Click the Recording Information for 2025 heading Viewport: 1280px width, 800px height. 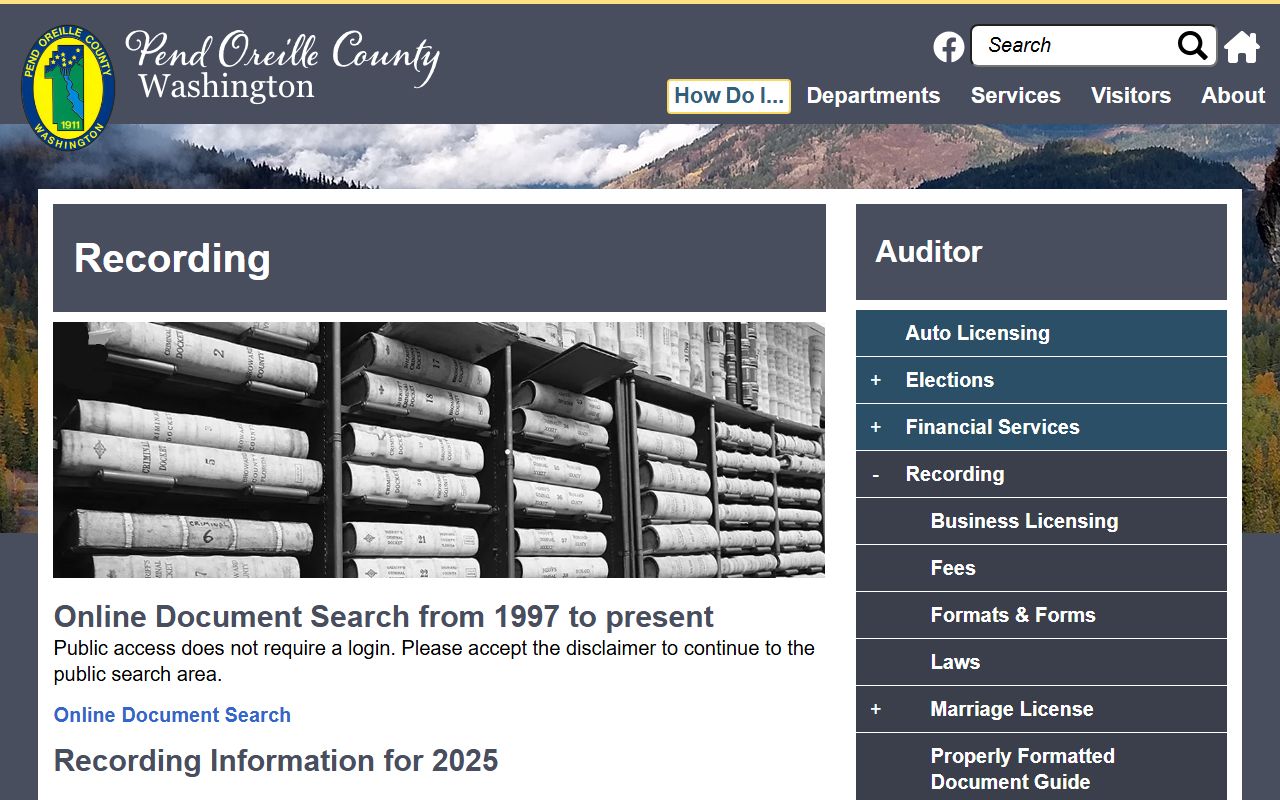tap(276, 761)
